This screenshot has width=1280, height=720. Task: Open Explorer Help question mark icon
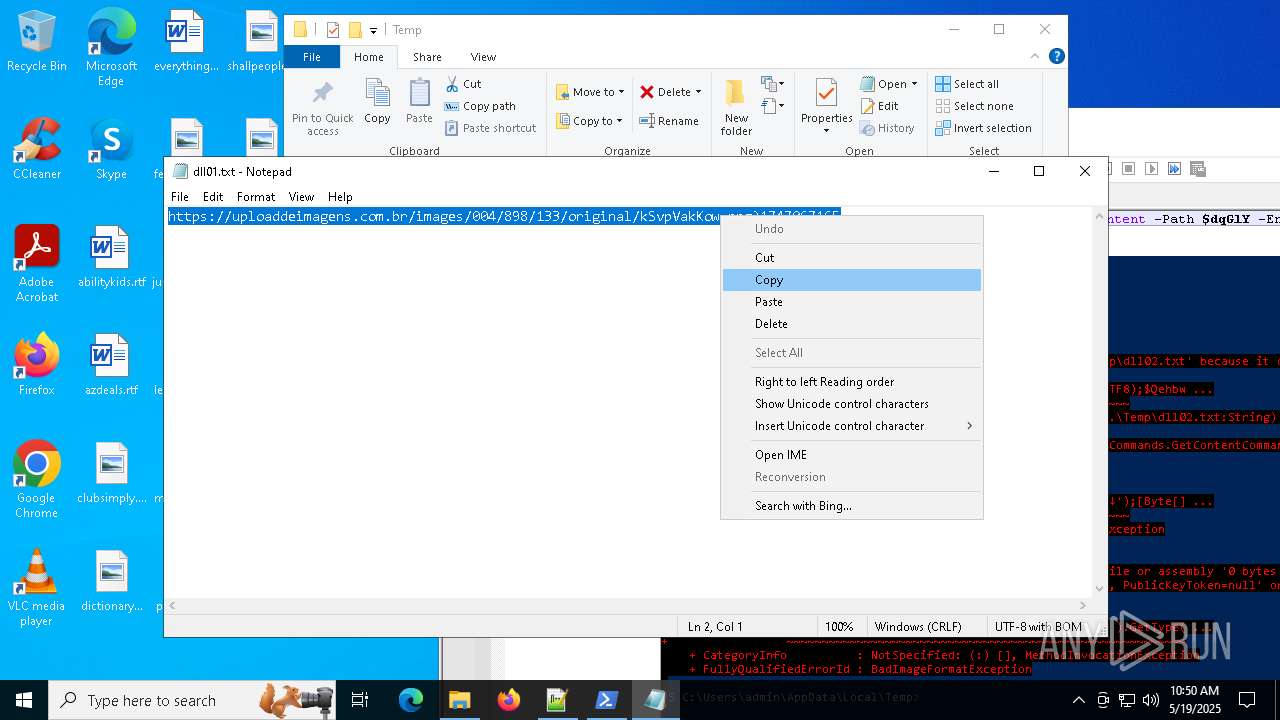point(1056,57)
